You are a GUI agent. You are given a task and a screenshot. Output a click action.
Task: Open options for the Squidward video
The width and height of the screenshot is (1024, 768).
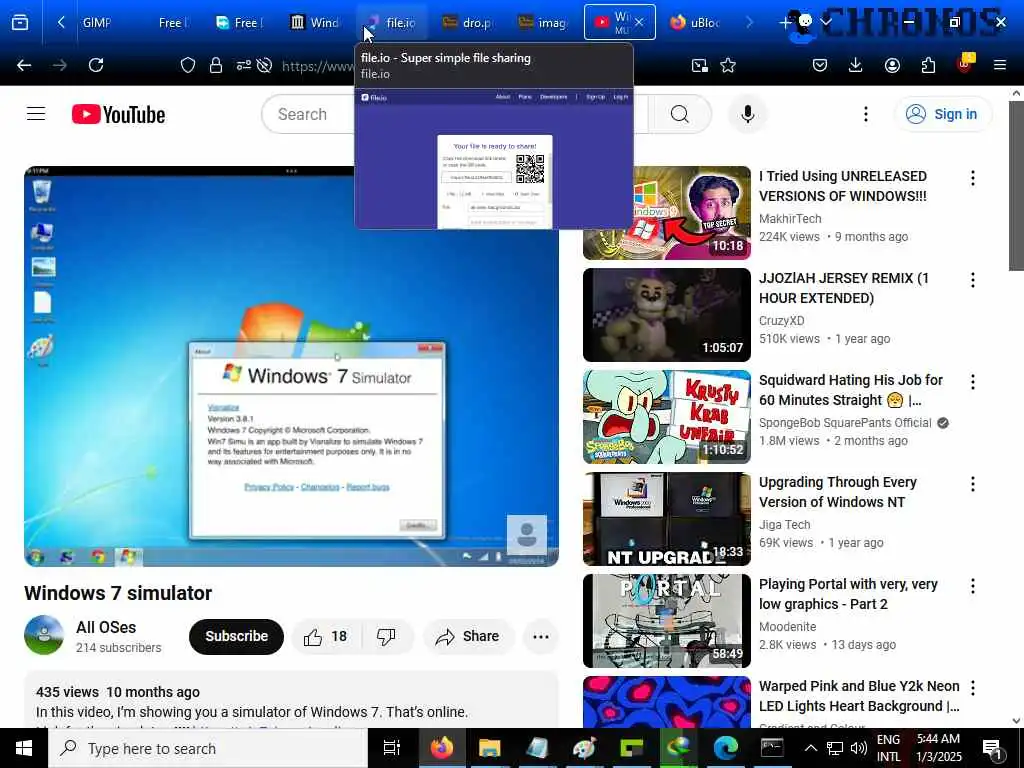pyautogui.click(x=973, y=381)
